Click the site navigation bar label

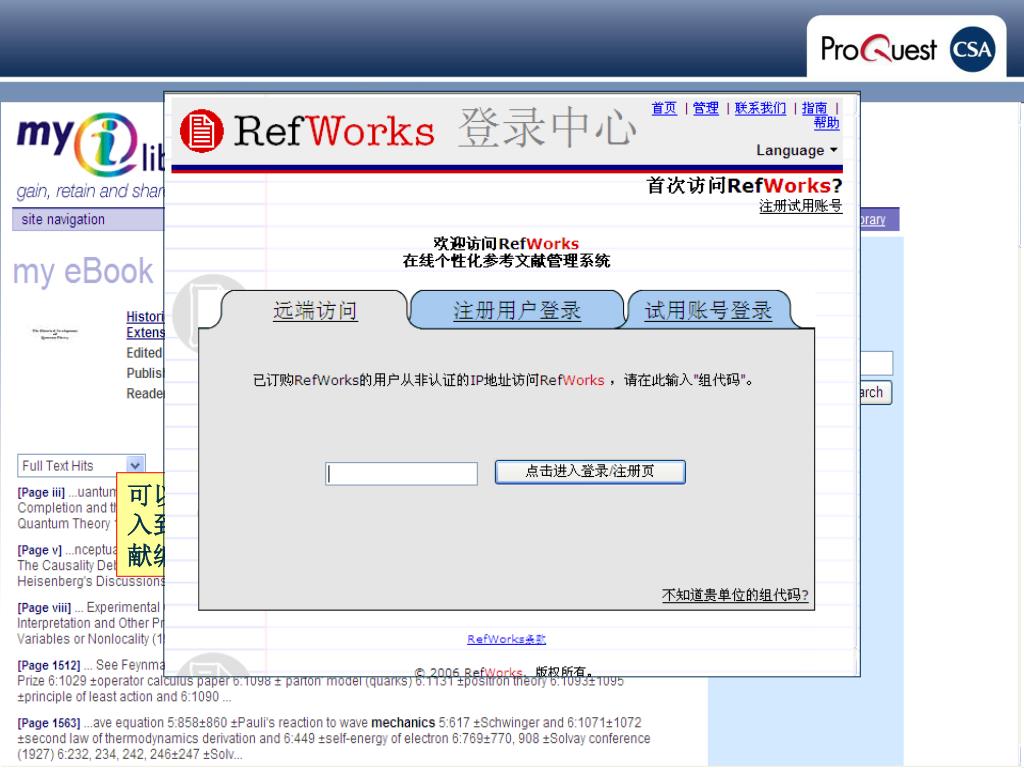63,219
